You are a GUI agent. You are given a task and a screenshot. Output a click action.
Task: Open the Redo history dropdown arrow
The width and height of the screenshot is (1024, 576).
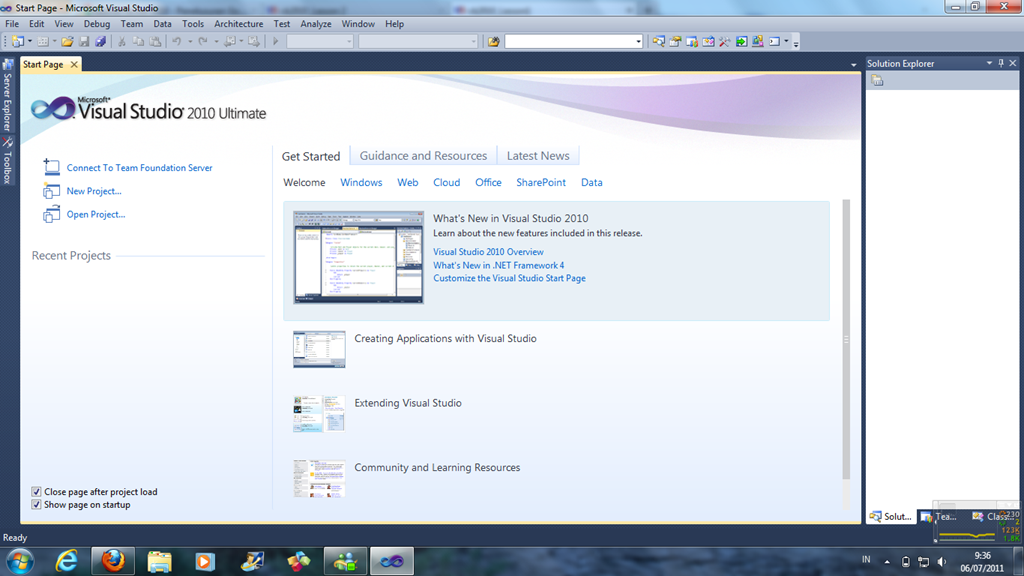tap(216, 42)
